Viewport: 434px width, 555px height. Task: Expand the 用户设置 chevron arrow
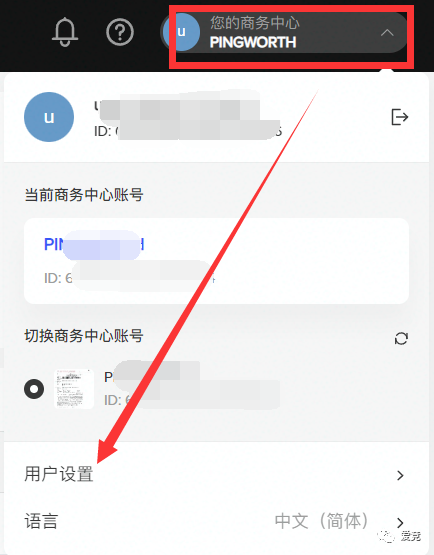(x=400, y=475)
